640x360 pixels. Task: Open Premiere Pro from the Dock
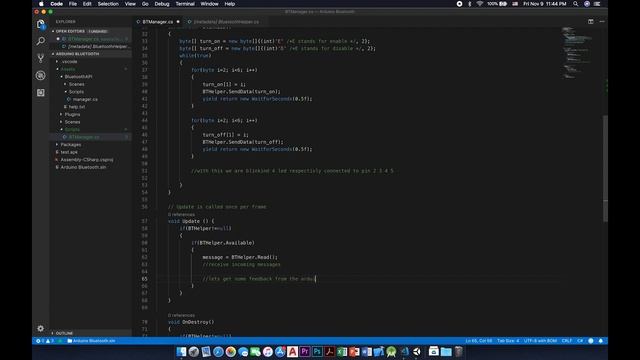(x=304, y=351)
